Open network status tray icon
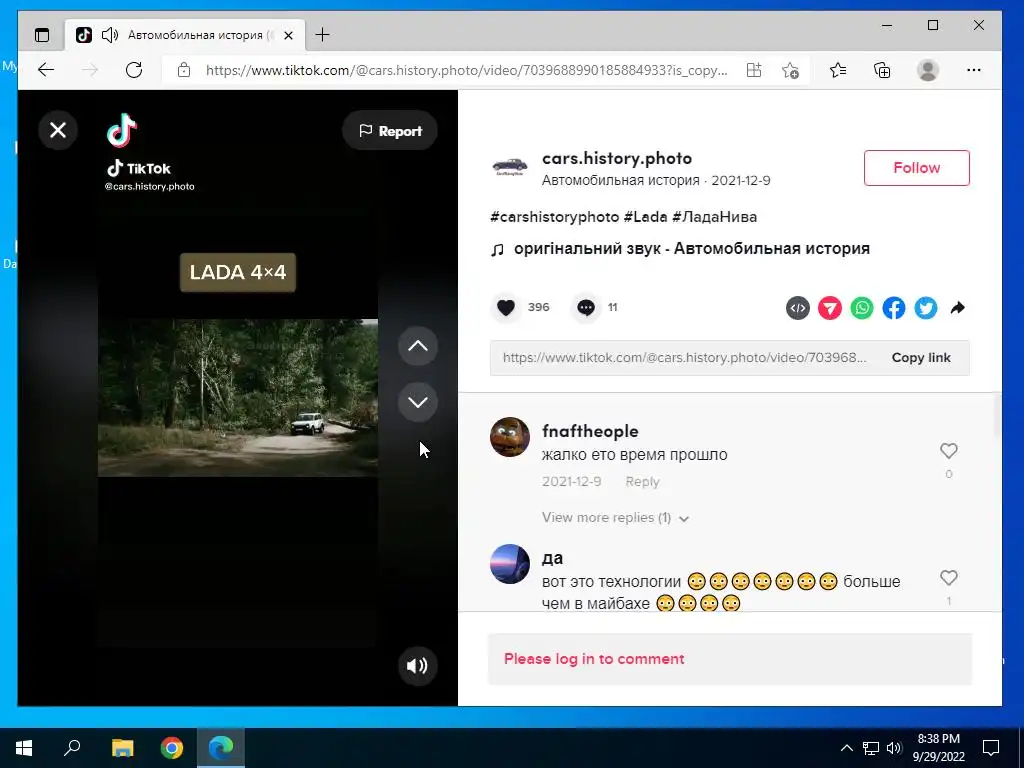The width and height of the screenshot is (1024, 768). click(871, 748)
